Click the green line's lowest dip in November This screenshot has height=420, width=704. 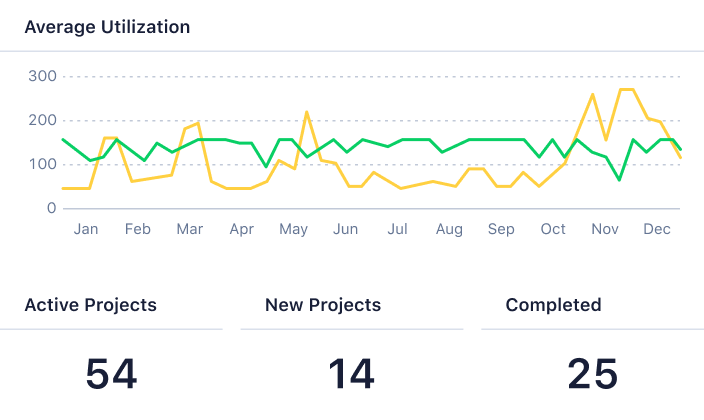pyautogui.click(x=619, y=179)
